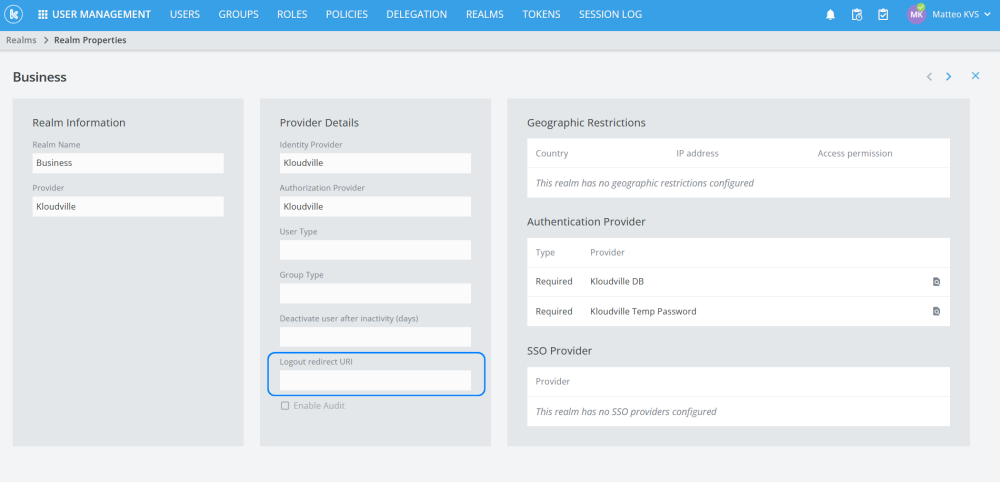Focus the Authorization Provider field
The width and height of the screenshot is (1000, 482).
point(375,206)
